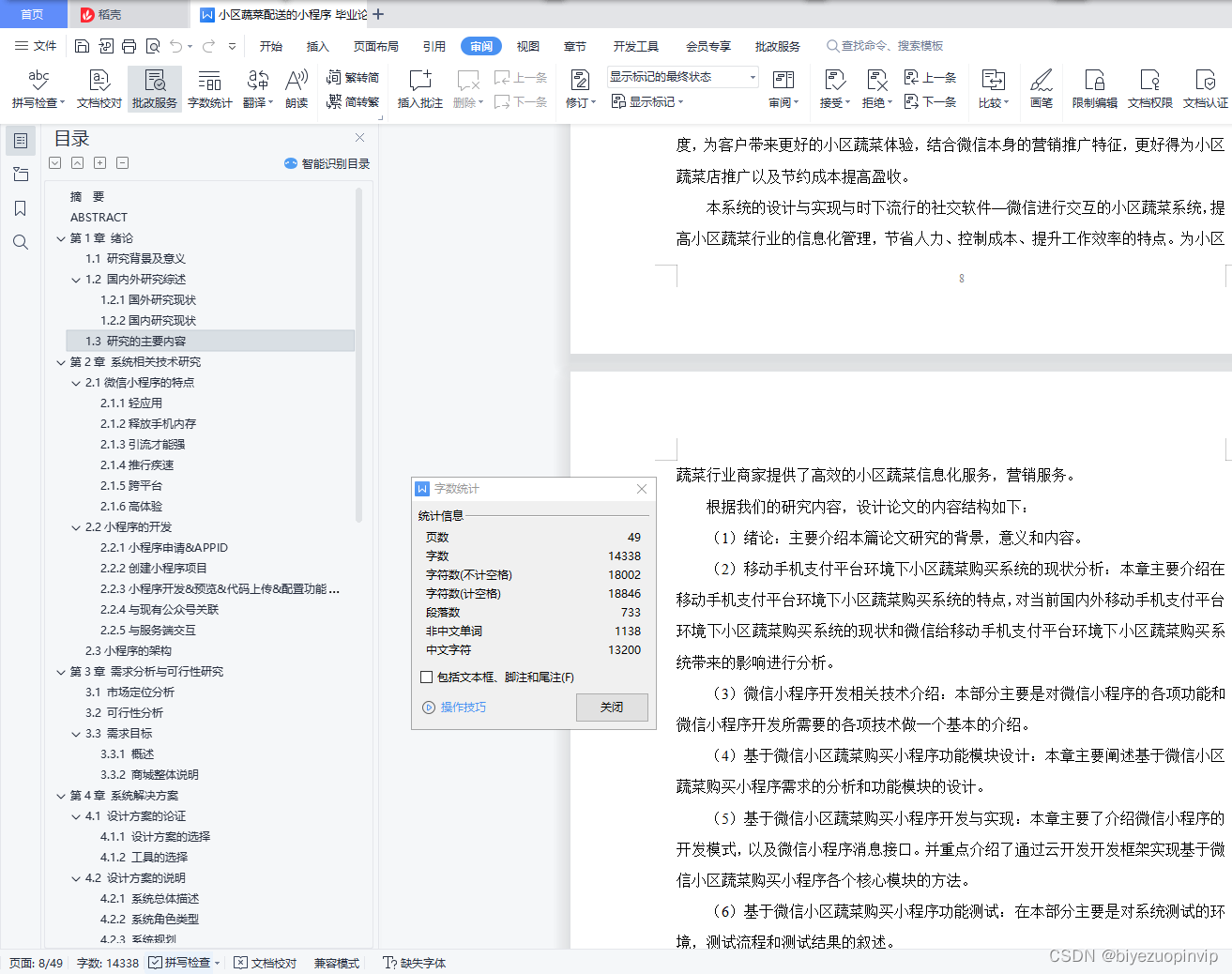The image size is (1232, 974).
Task: Click 字数: 14338 in status bar
Action: coord(108,963)
